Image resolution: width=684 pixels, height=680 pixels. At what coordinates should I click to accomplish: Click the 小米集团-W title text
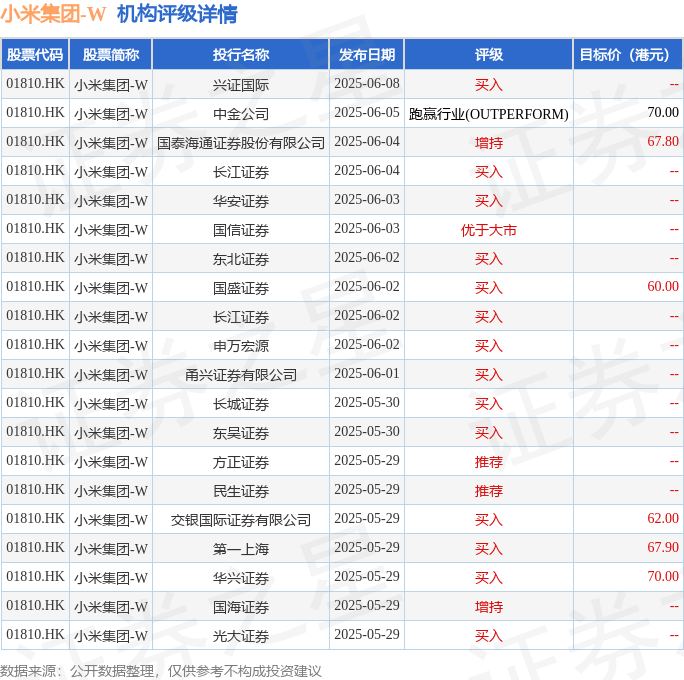pos(53,14)
